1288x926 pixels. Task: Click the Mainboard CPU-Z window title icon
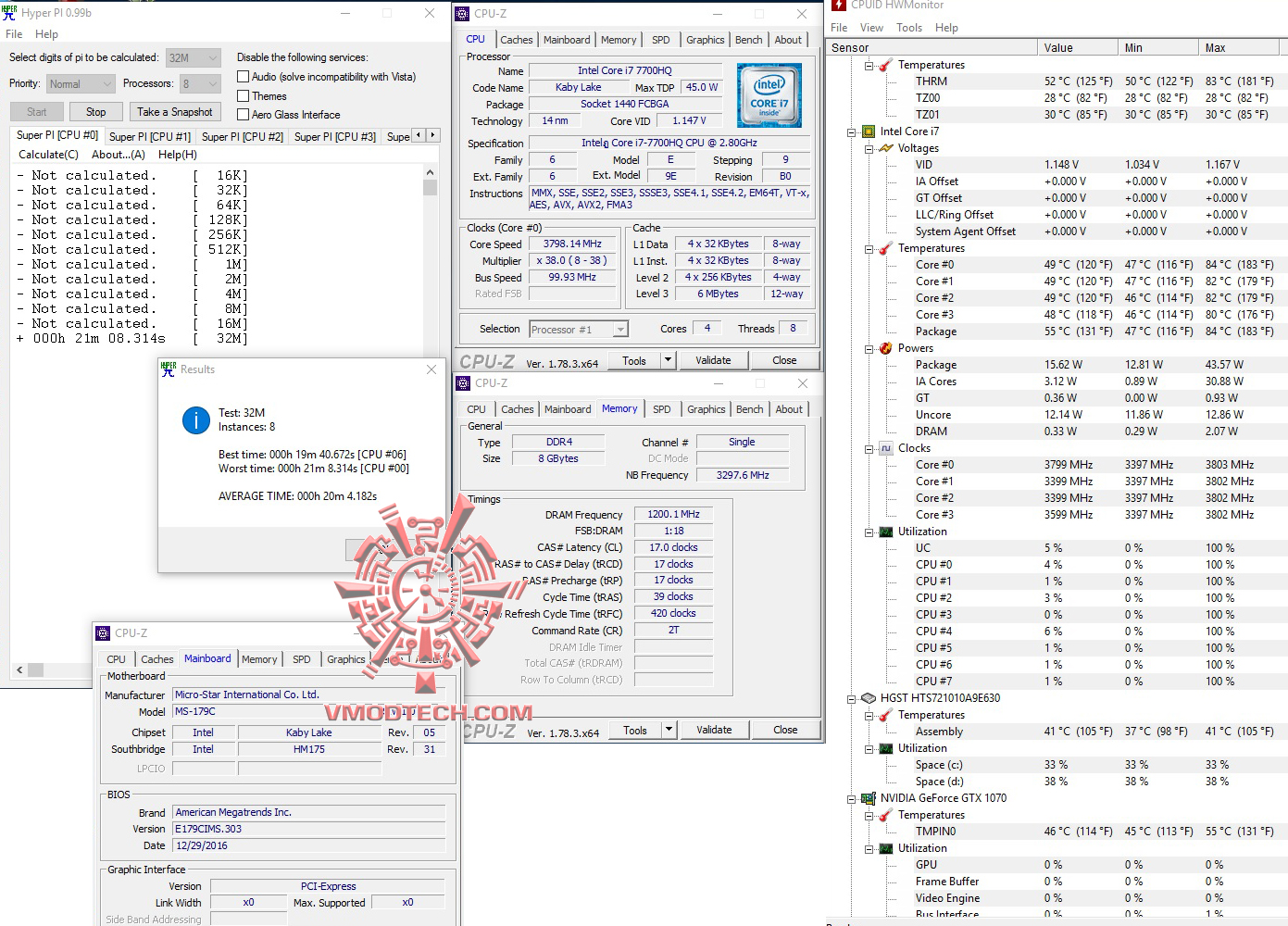click(x=103, y=633)
